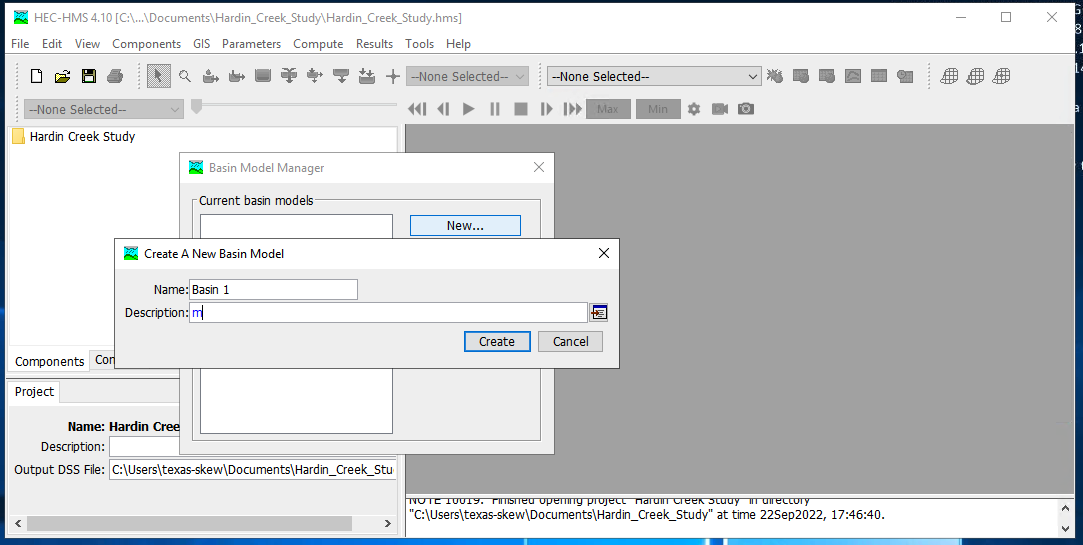This screenshot has width=1083, height=545.
Task: Click the Pause animation button
Action: (495, 109)
